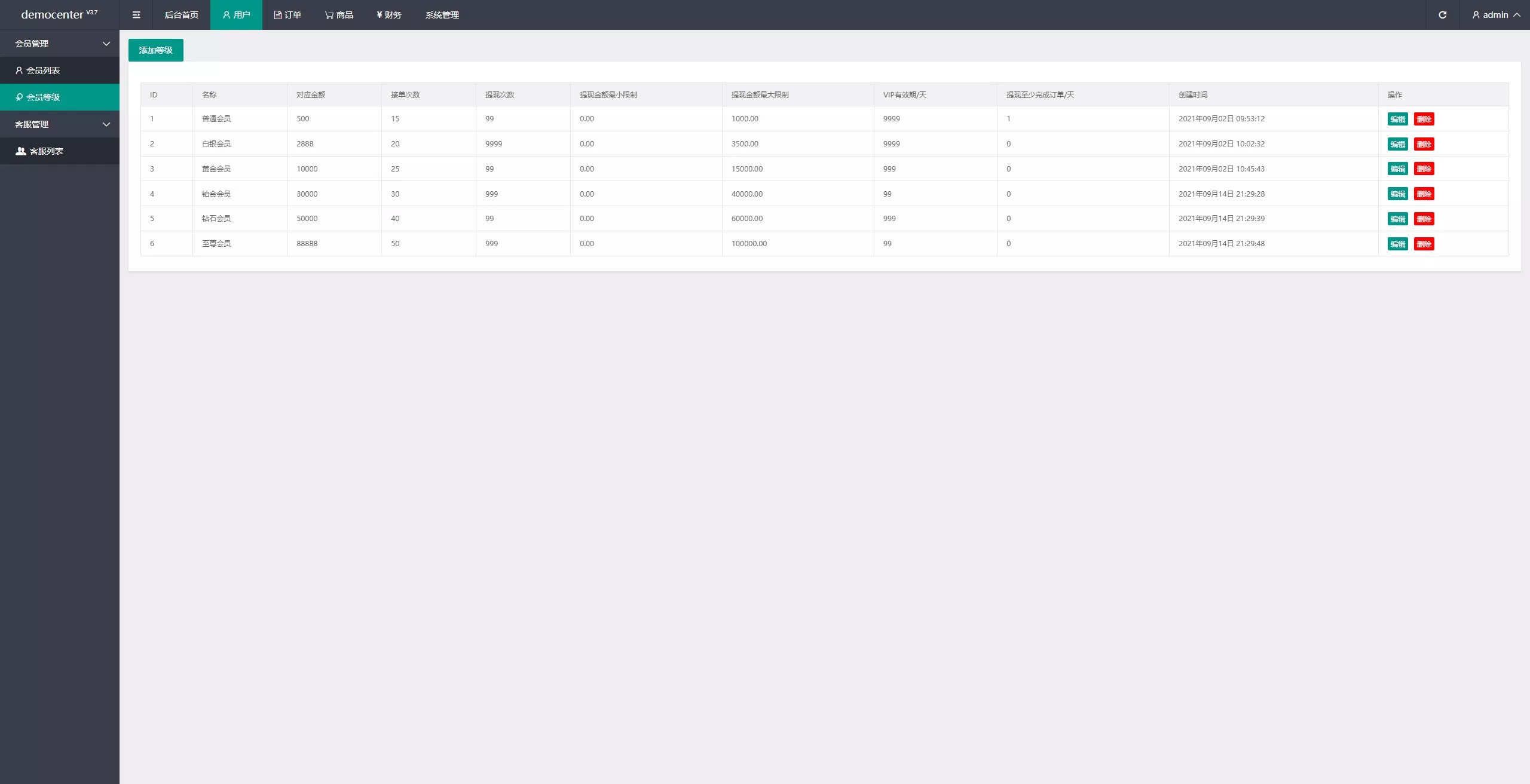1530x784 pixels.
Task: Click the sidebar collapse hamburger icon
Action: [x=136, y=15]
